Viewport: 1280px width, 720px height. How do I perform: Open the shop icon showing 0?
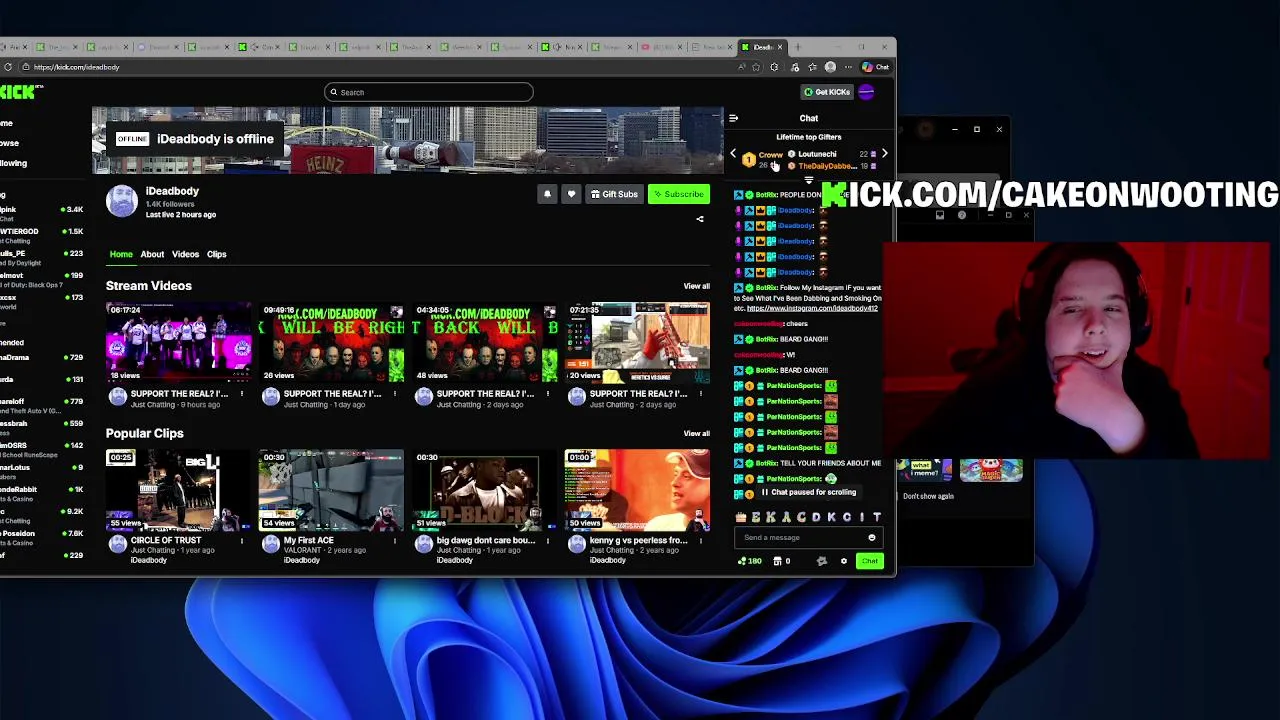tap(782, 561)
